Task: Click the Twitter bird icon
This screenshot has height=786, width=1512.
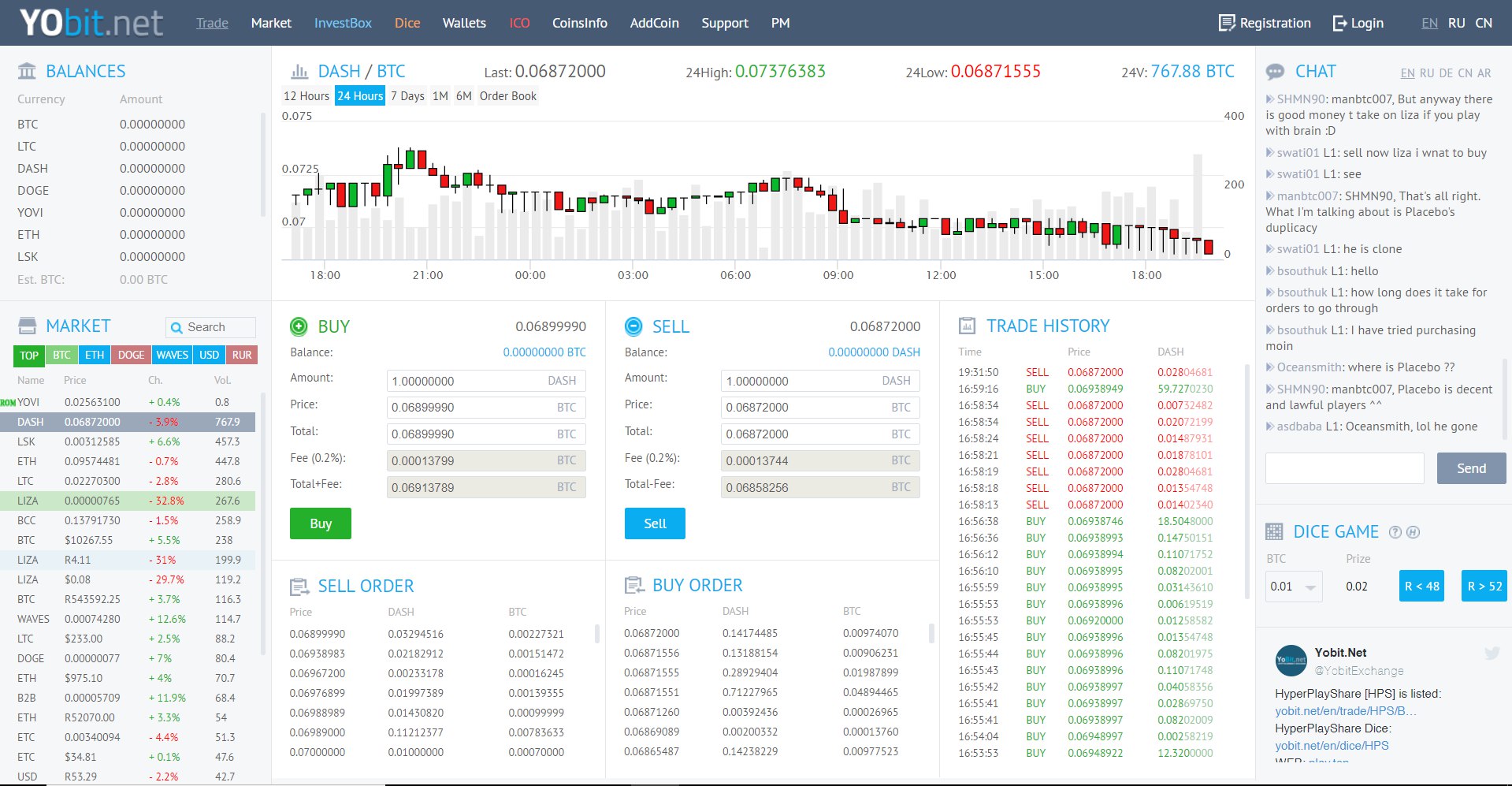Action: [x=1492, y=653]
